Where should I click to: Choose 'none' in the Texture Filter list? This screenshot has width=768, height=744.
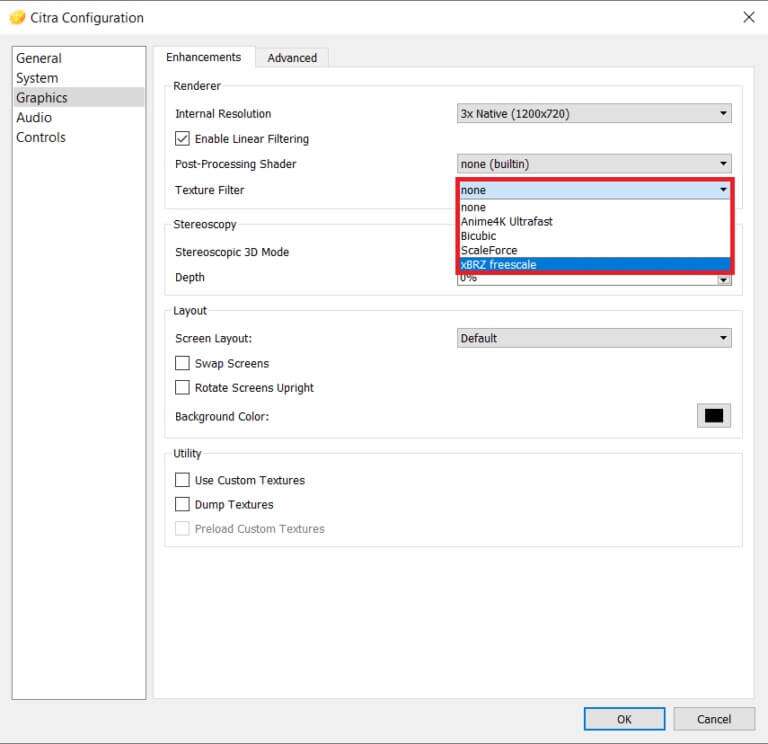594,207
